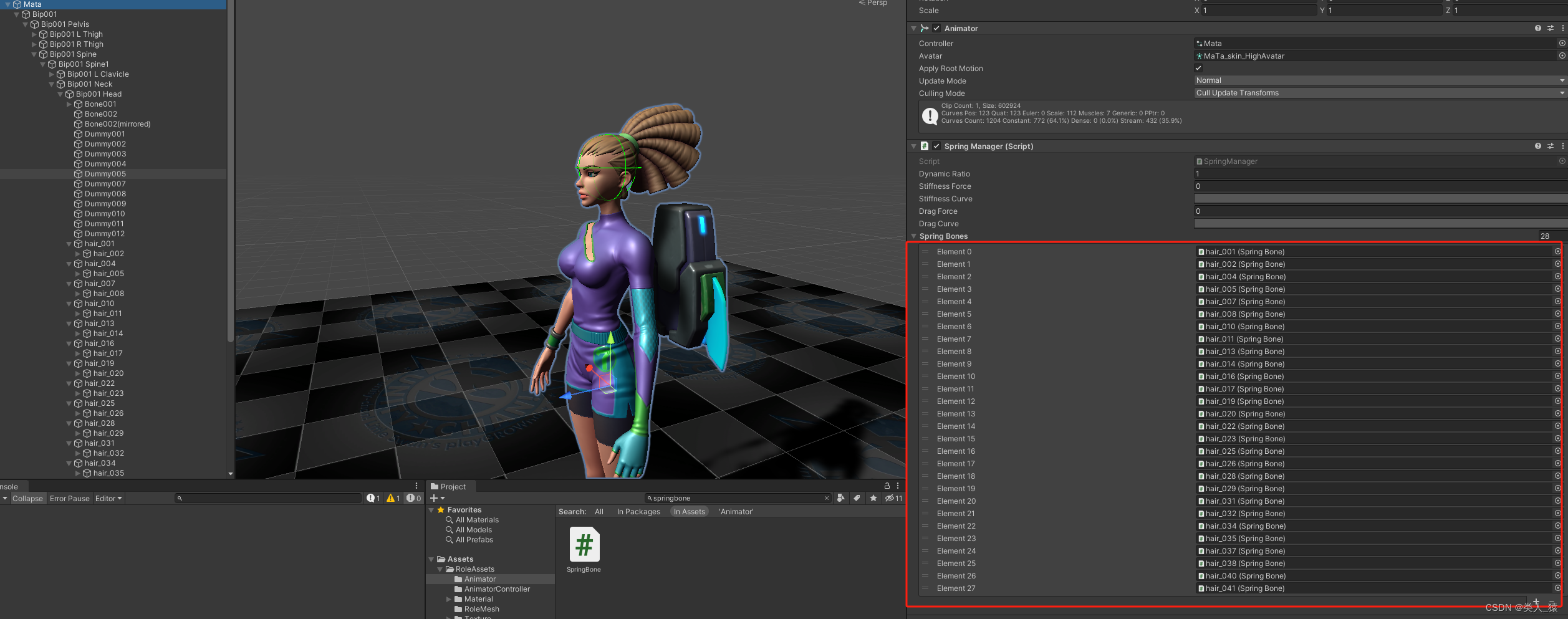Viewport: 1568px width, 619px height.
Task: Click the 'Animator' saved search filter
Action: pyautogui.click(x=736, y=511)
